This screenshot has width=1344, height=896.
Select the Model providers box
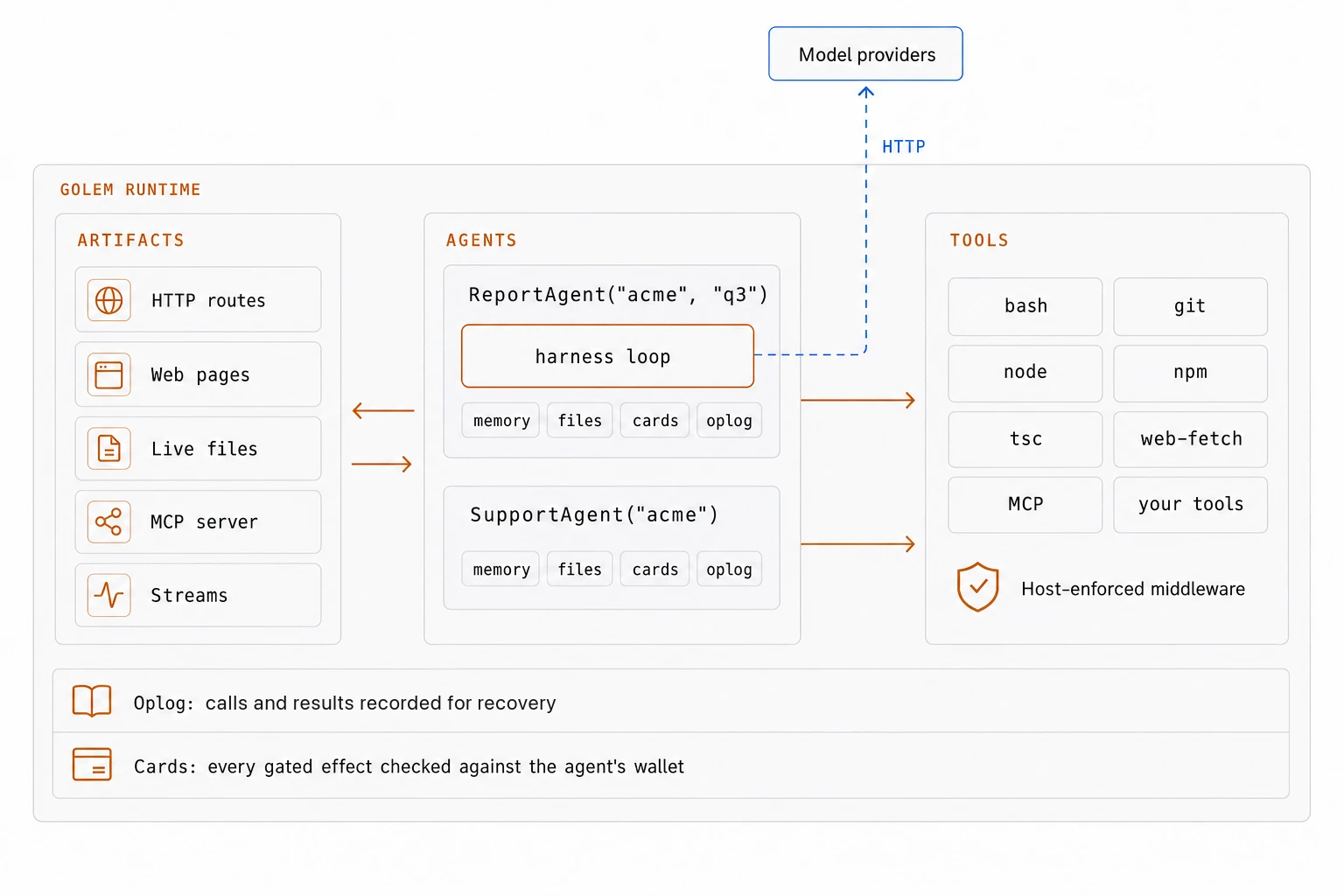[x=865, y=54]
